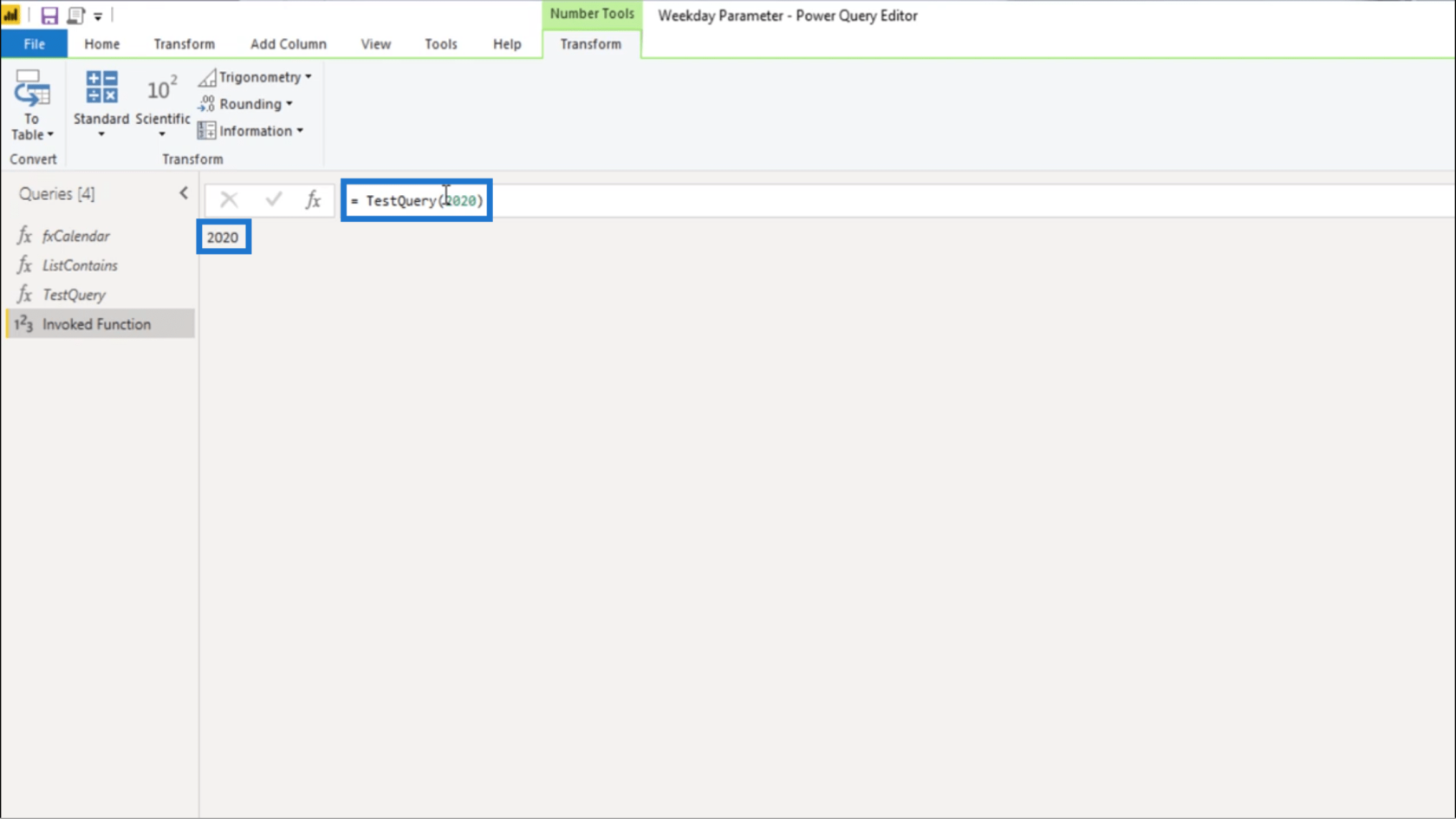Select the fxCalendar query
Viewport: 1456px width, 819px height.
[x=100, y=236]
